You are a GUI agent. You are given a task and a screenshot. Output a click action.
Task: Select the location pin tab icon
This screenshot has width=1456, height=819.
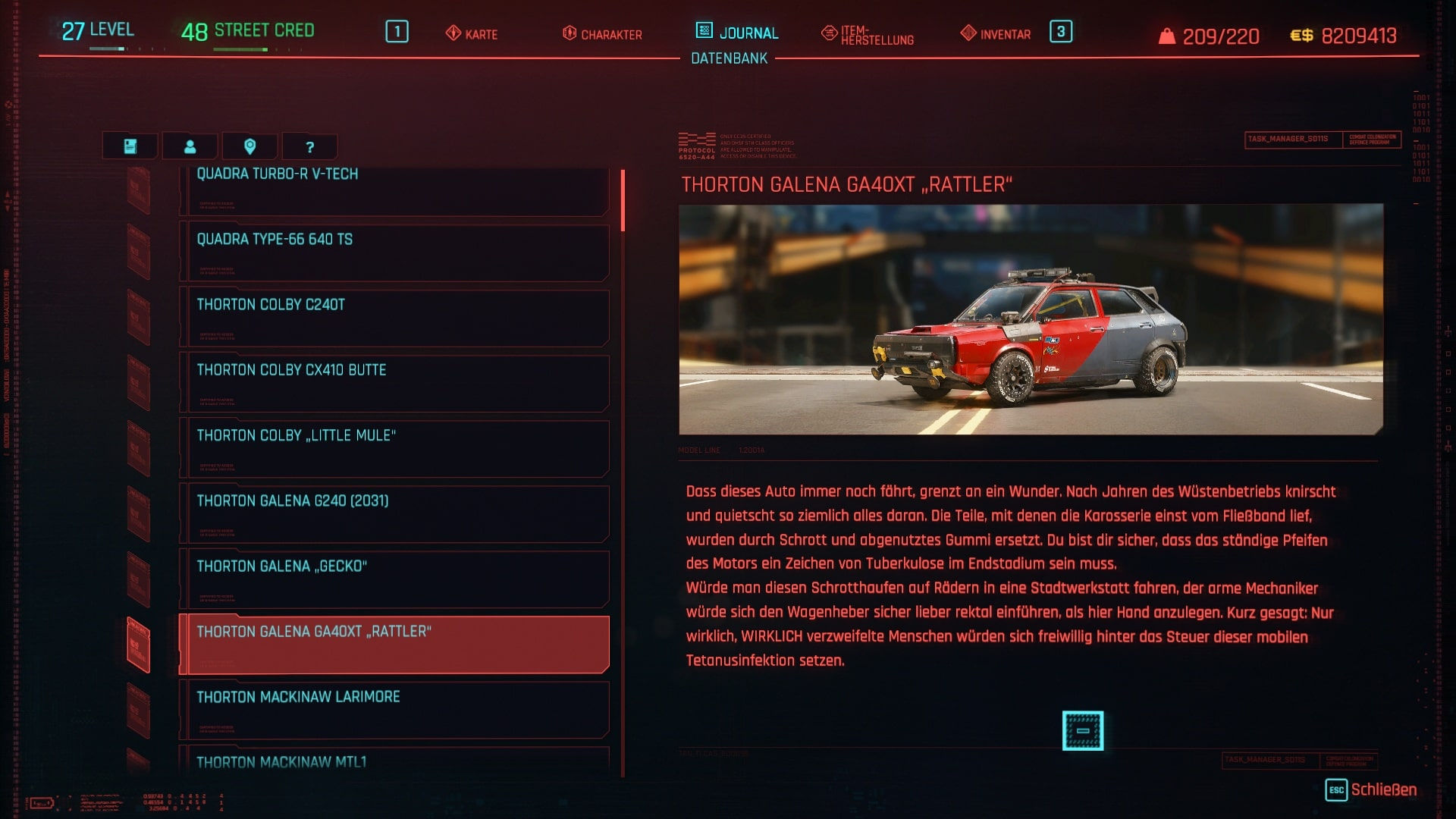248,146
